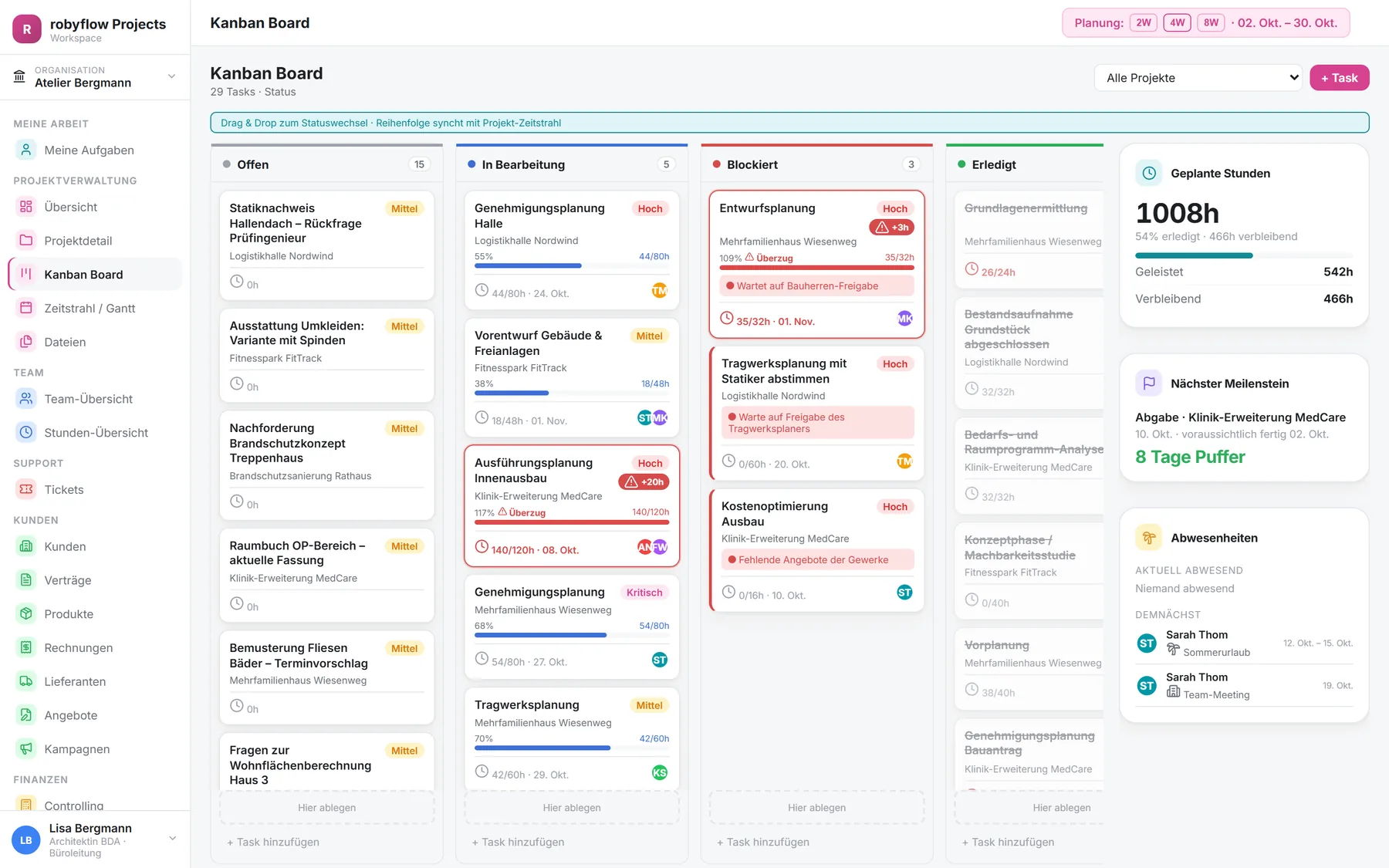This screenshot has height=868, width=1389.
Task: Click the TM avatar on Tragwerksplanung mit Statiker card
Action: click(x=904, y=461)
